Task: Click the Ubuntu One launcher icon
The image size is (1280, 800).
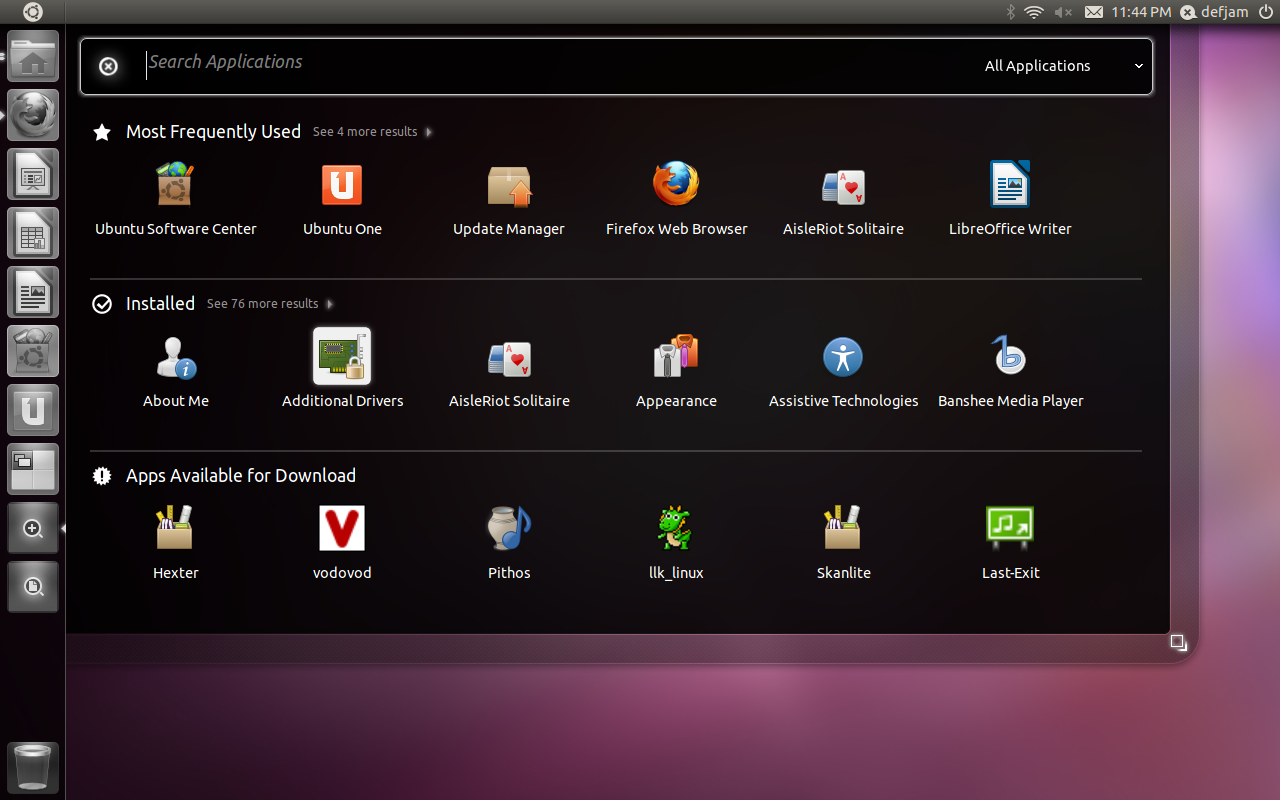Action: pos(33,410)
